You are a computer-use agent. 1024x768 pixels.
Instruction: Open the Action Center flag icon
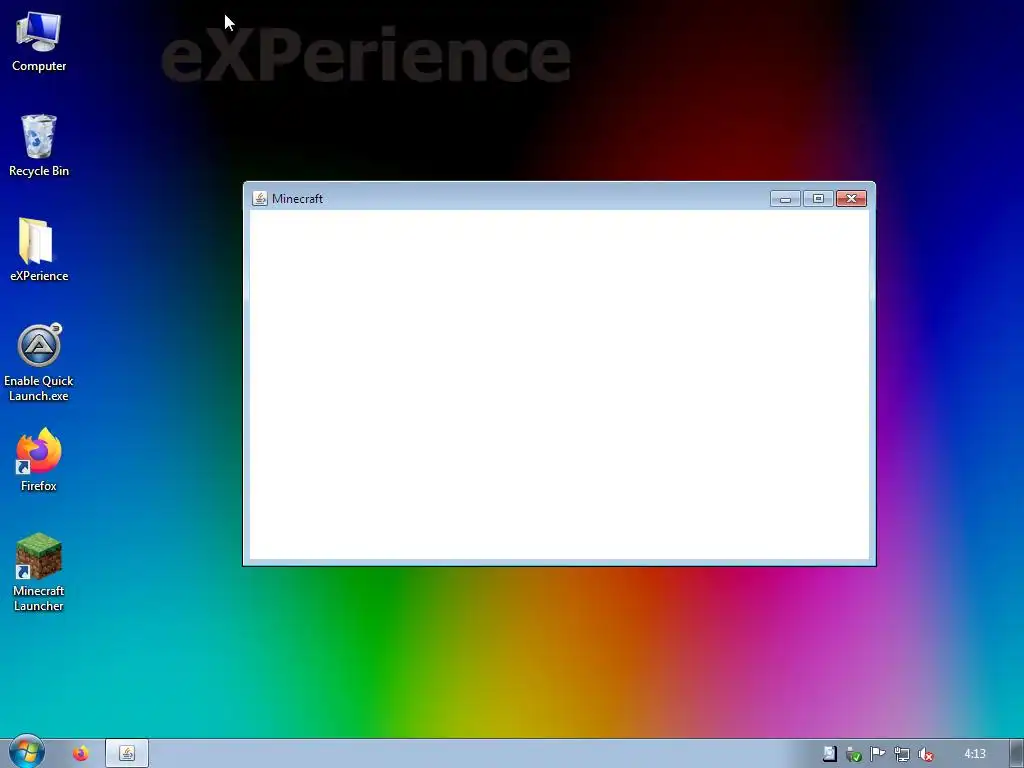point(877,754)
